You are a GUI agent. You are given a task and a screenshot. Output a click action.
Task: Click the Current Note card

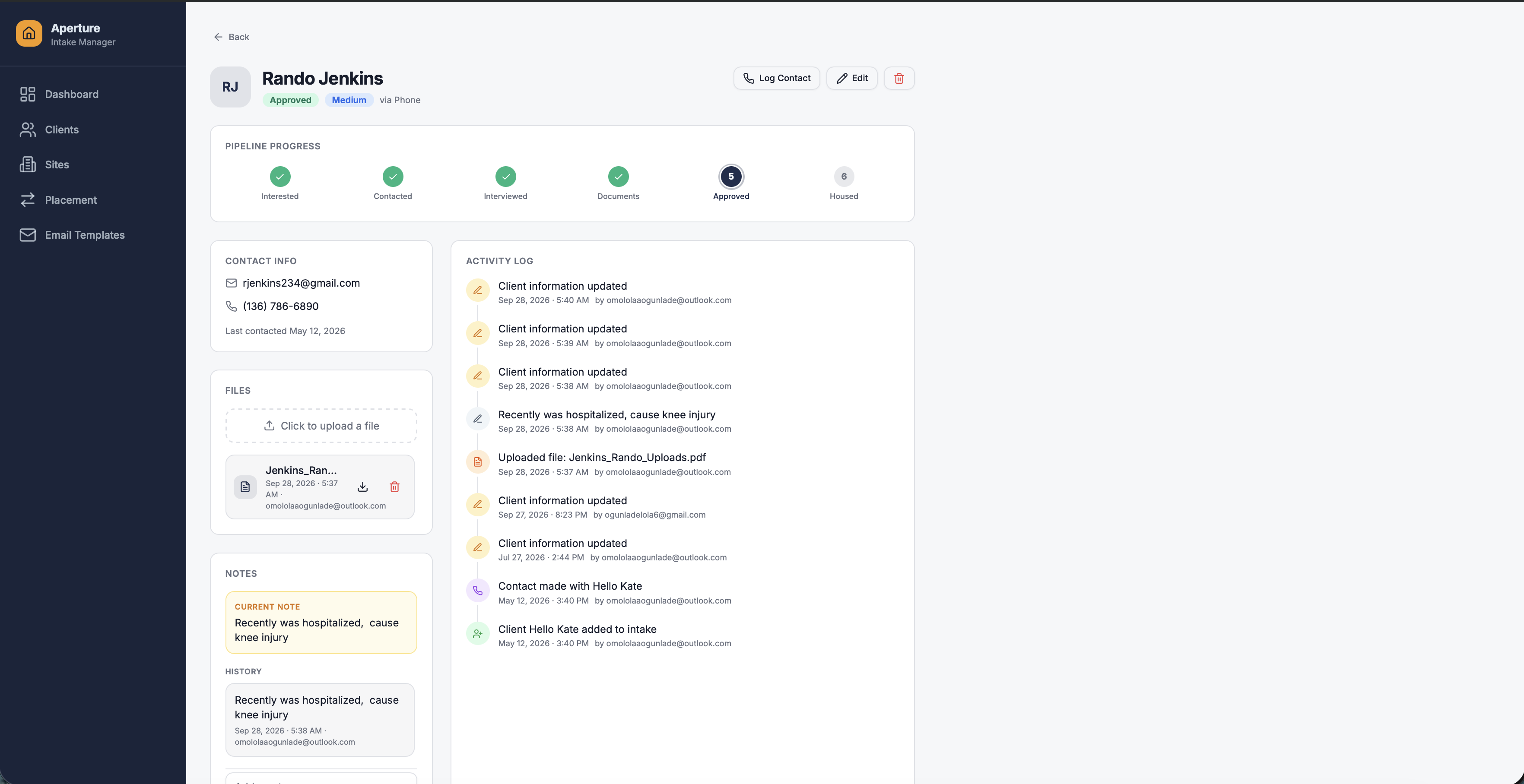321,623
